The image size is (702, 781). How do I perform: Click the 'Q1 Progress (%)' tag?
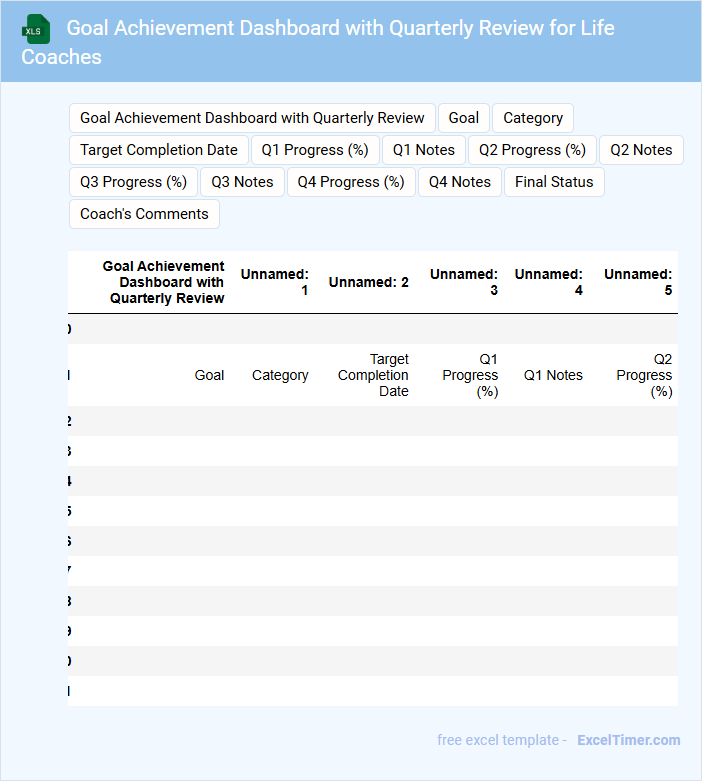coord(315,150)
